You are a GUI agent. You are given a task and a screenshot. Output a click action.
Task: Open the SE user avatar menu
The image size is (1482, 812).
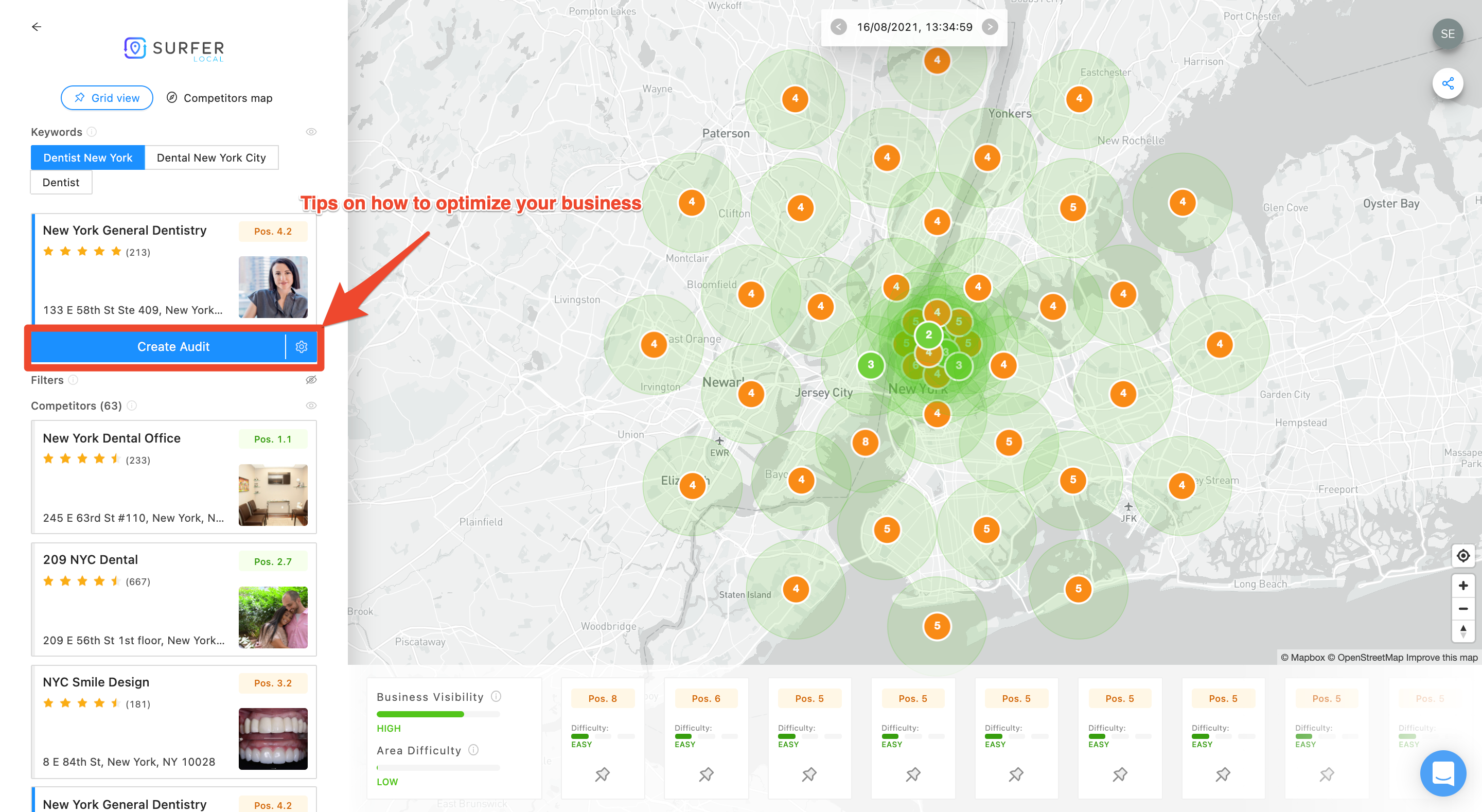[1448, 34]
